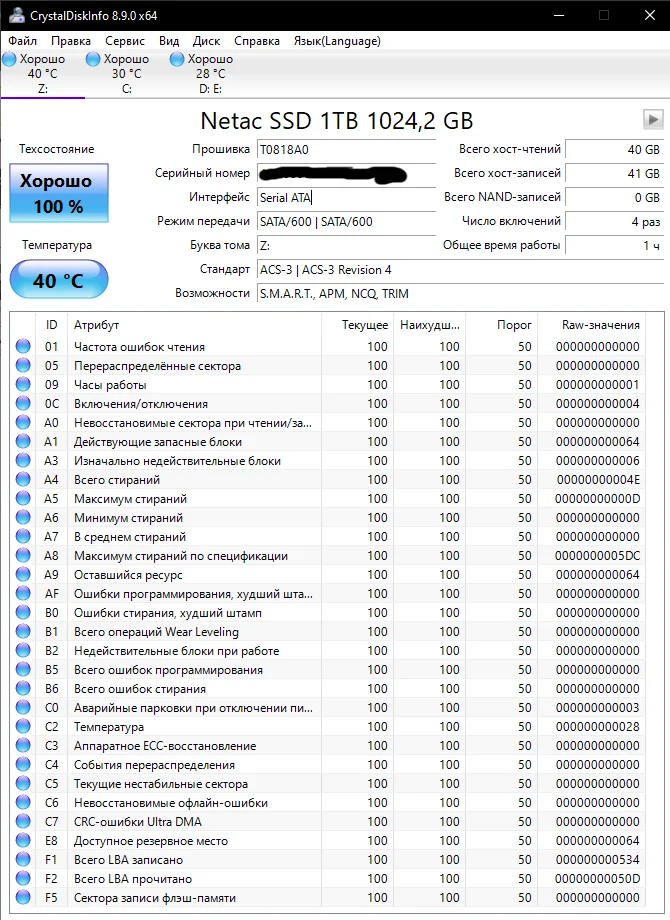670x920 pixels.
Task: Select raw value 0000000005DC
Action: [598, 556]
